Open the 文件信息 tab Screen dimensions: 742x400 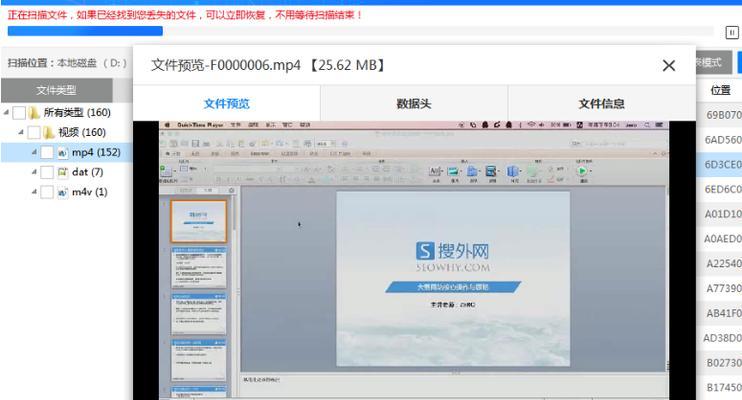point(601,103)
